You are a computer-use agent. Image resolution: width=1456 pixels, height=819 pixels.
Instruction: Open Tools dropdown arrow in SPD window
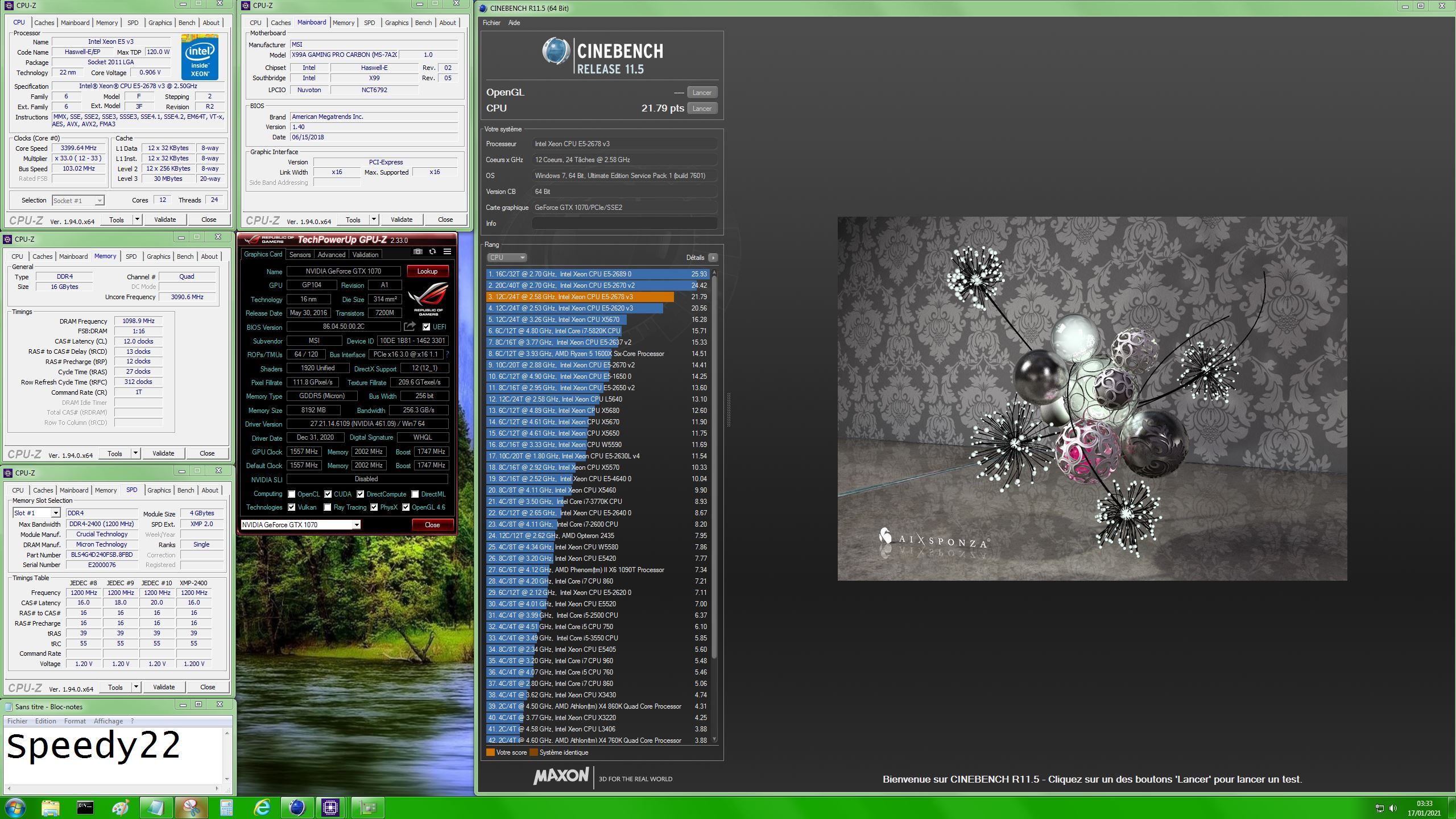(136, 687)
